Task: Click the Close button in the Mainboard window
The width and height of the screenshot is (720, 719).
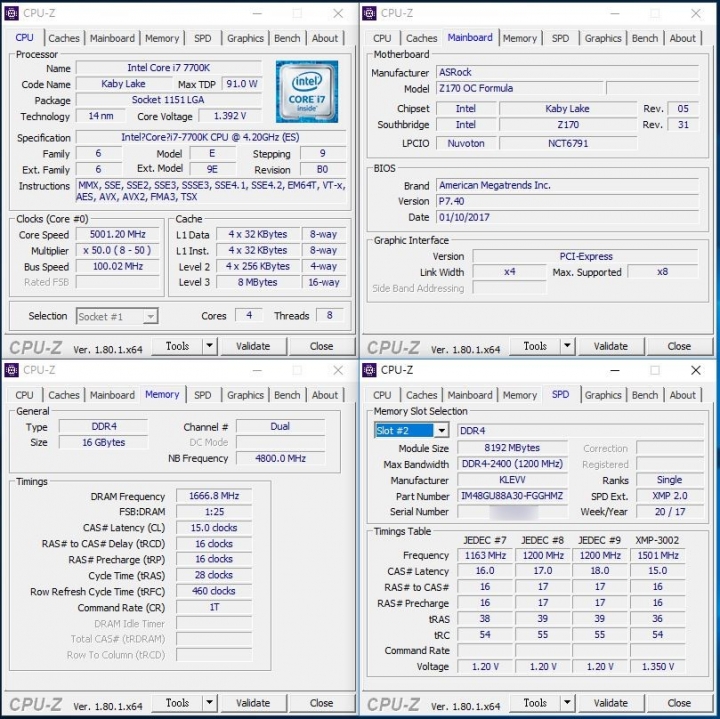Action: pyautogui.click(x=679, y=346)
